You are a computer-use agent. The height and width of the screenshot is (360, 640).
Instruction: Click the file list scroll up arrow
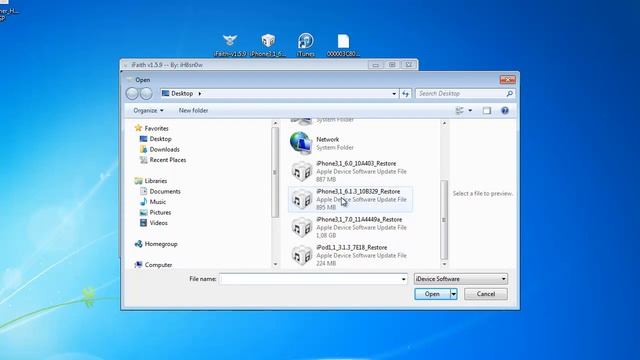click(444, 123)
